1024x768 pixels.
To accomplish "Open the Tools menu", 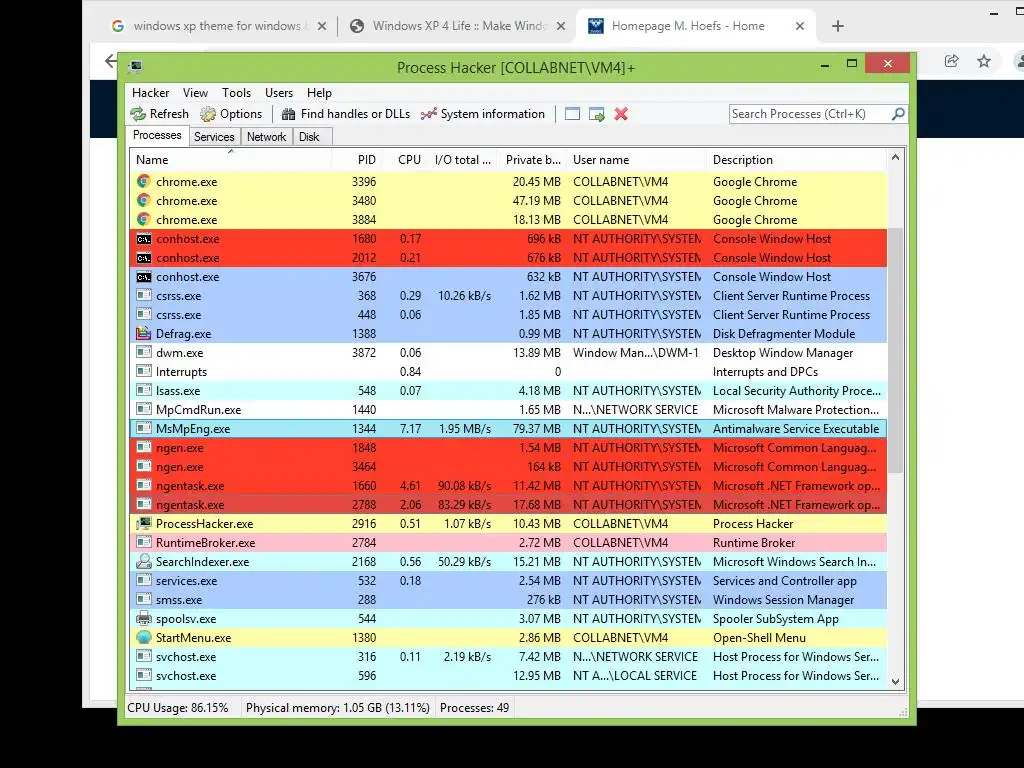I will [236, 93].
